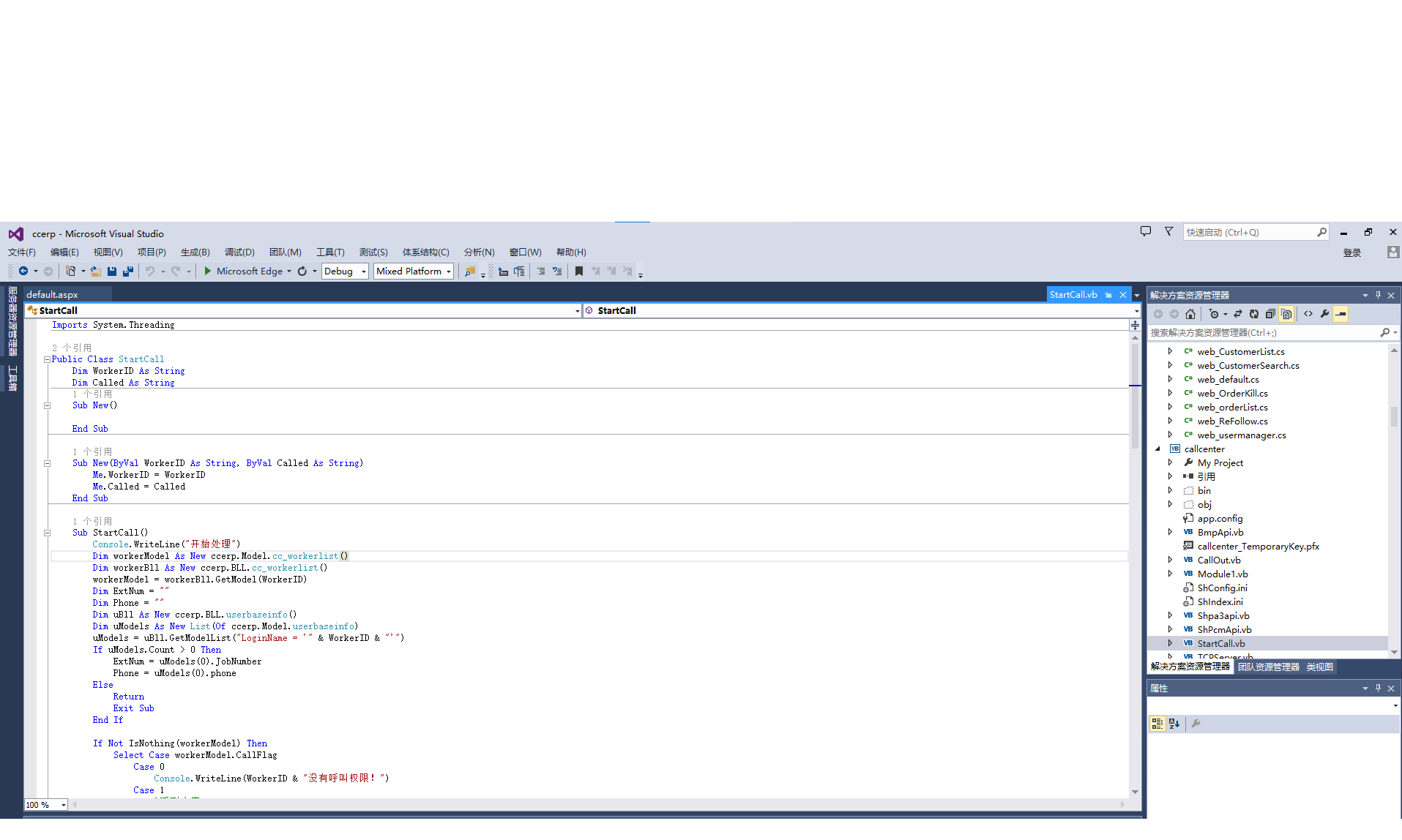Open the 工具箱 side panel tab

12,378
